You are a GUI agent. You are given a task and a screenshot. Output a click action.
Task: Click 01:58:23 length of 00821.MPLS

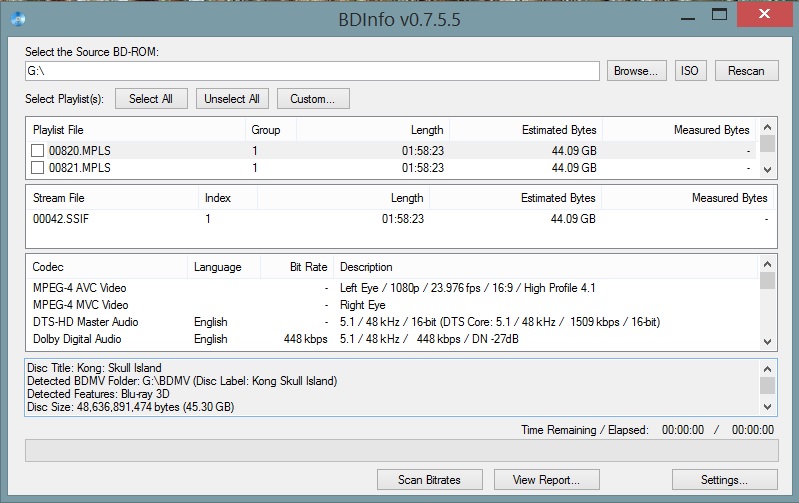[x=422, y=168]
